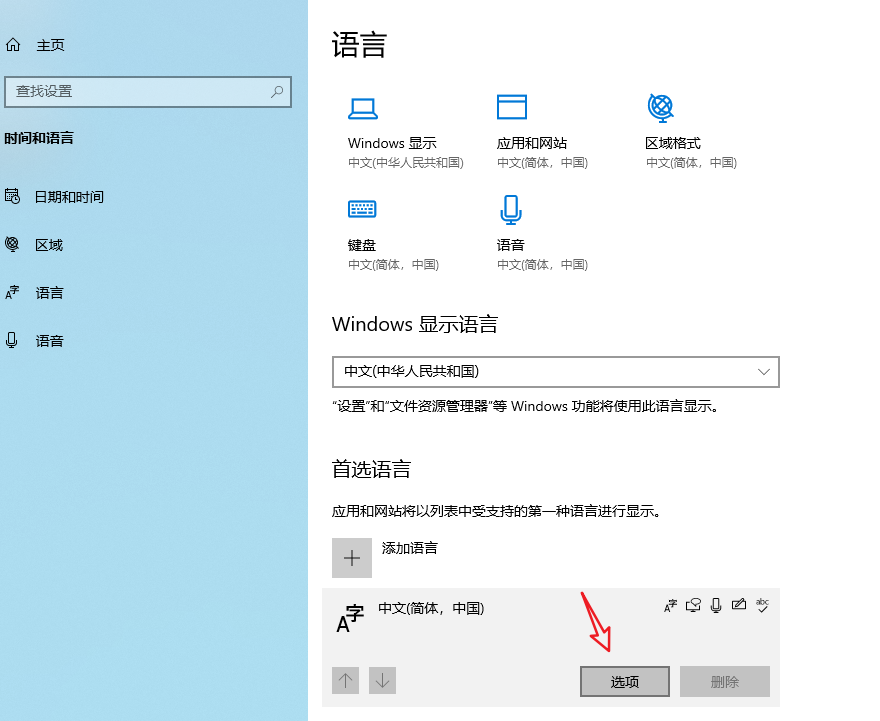Click 中文(简体，中国) under 区域格式
Viewport: 880px width, 721px height.
[691, 163]
